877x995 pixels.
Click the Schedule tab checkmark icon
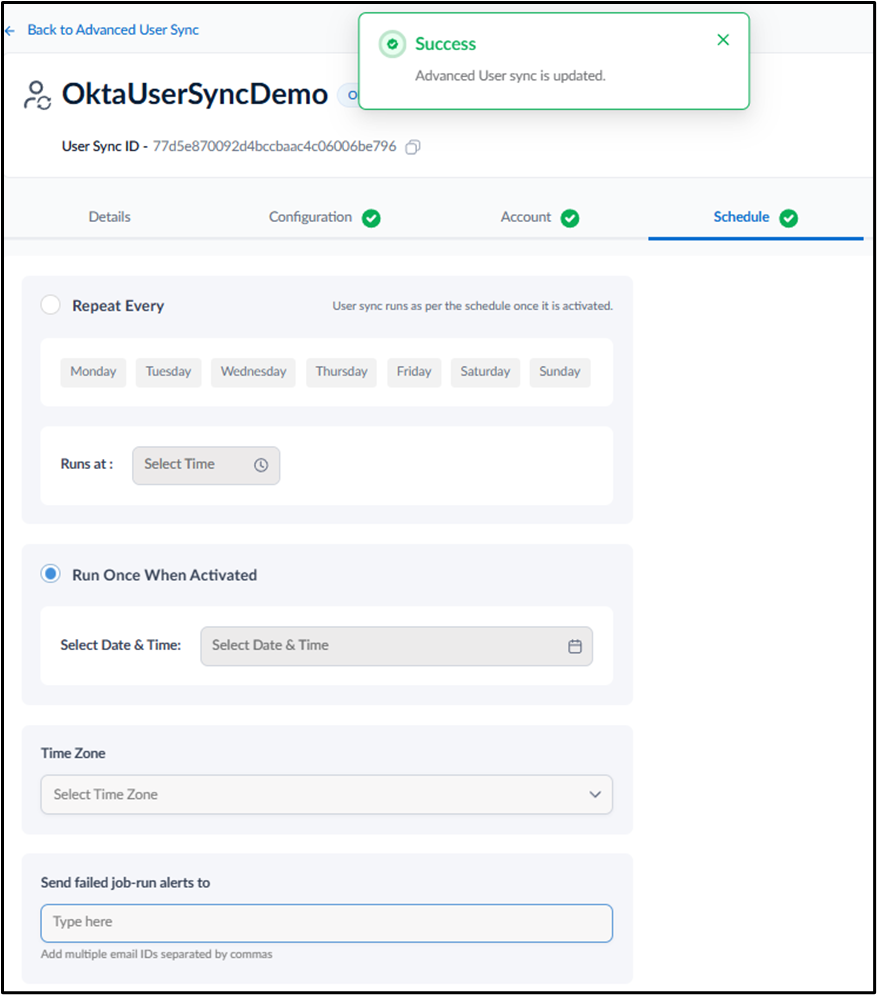[789, 218]
